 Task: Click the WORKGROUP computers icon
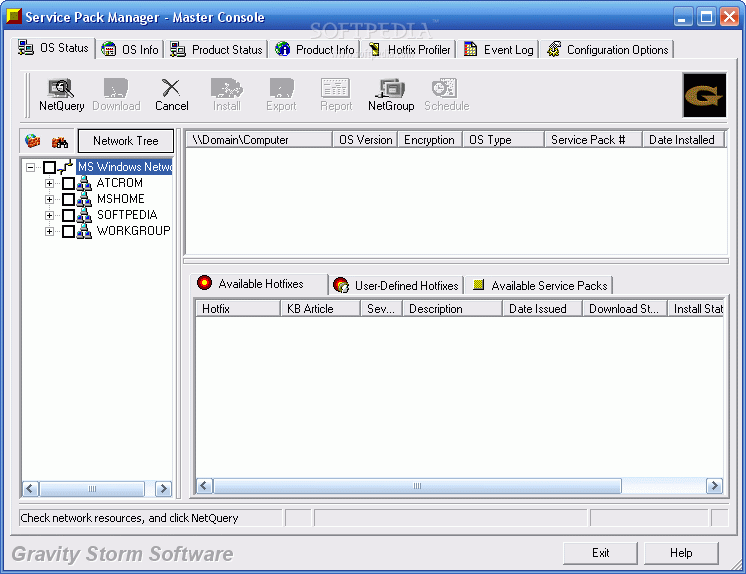tap(84, 231)
